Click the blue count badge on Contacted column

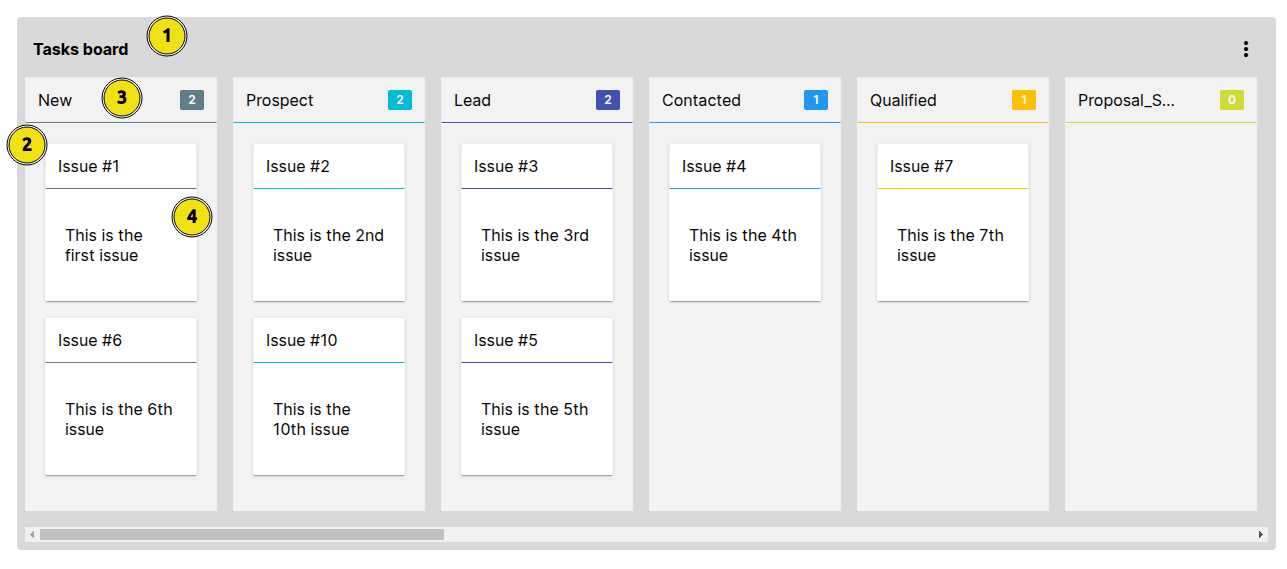[x=816, y=100]
